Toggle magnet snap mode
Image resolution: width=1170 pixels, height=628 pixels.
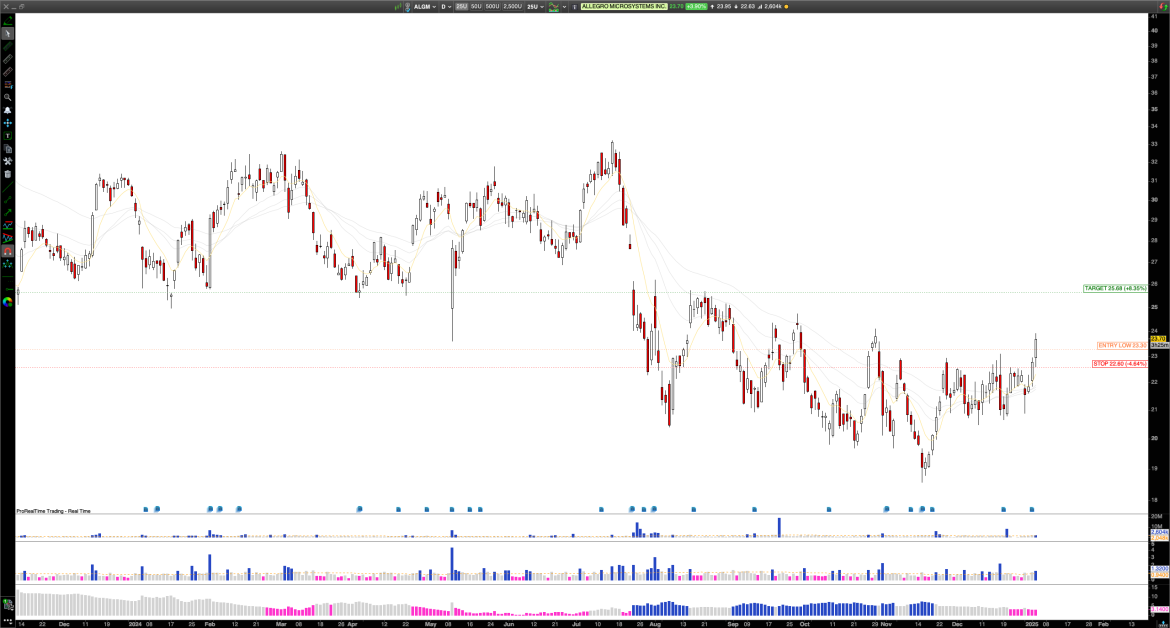click(x=7, y=249)
